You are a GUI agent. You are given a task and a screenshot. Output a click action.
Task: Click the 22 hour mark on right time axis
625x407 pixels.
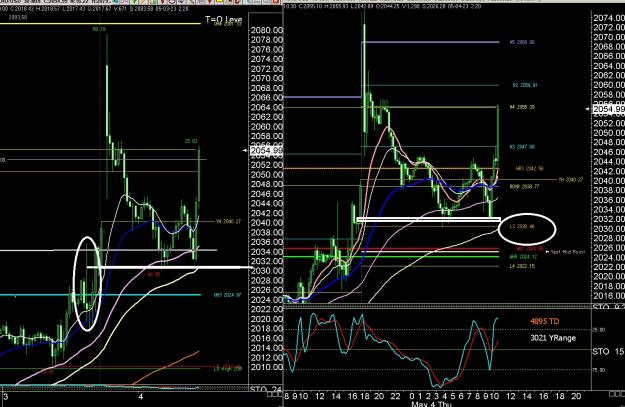395,396
